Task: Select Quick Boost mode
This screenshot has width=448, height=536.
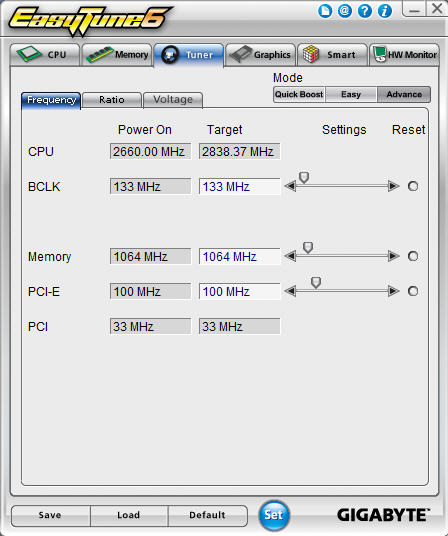Action: (299, 94)
